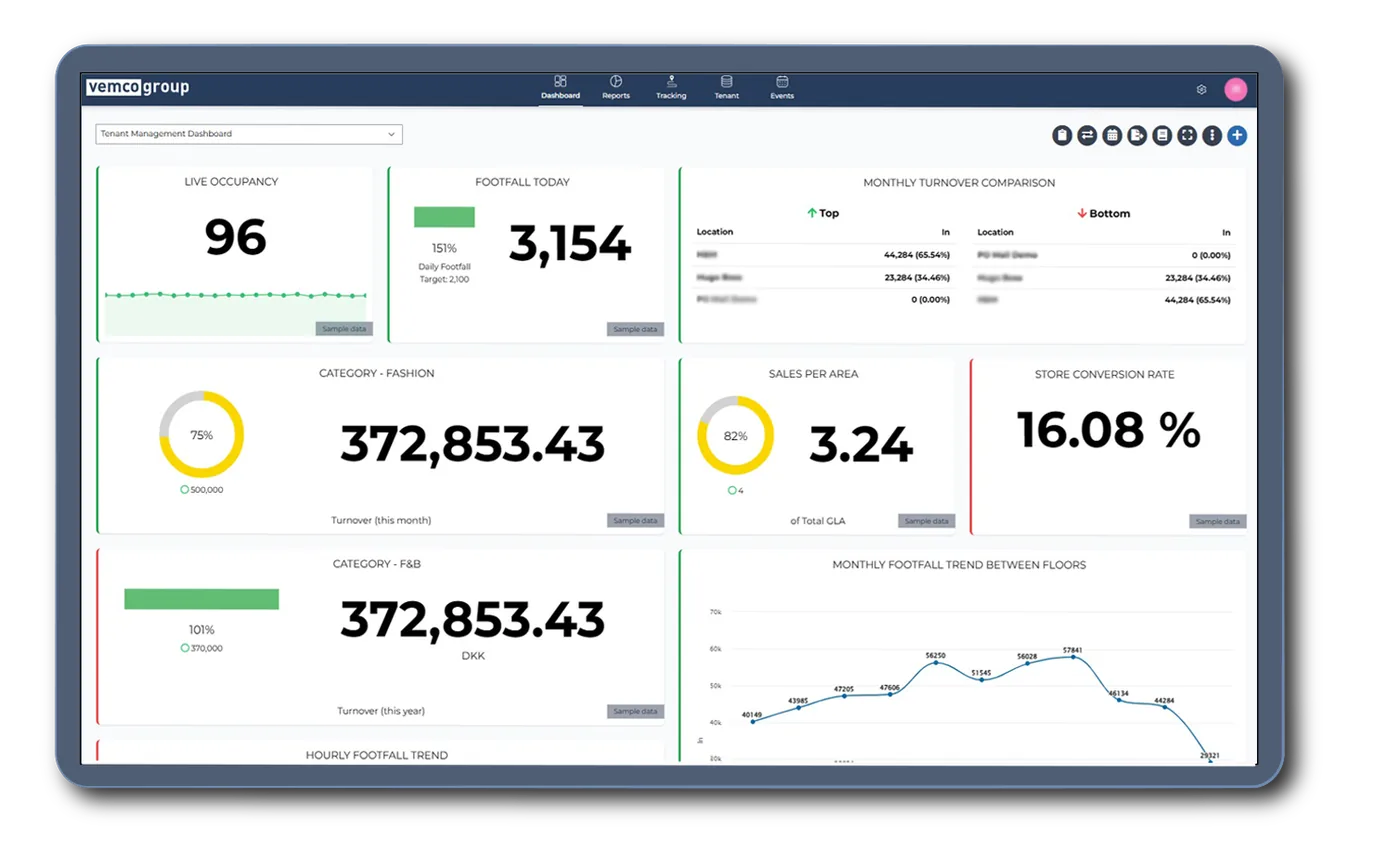Click the 82% donut chart in Sales Per Area
Screen dimensions: 1400x863
[735, 435]
